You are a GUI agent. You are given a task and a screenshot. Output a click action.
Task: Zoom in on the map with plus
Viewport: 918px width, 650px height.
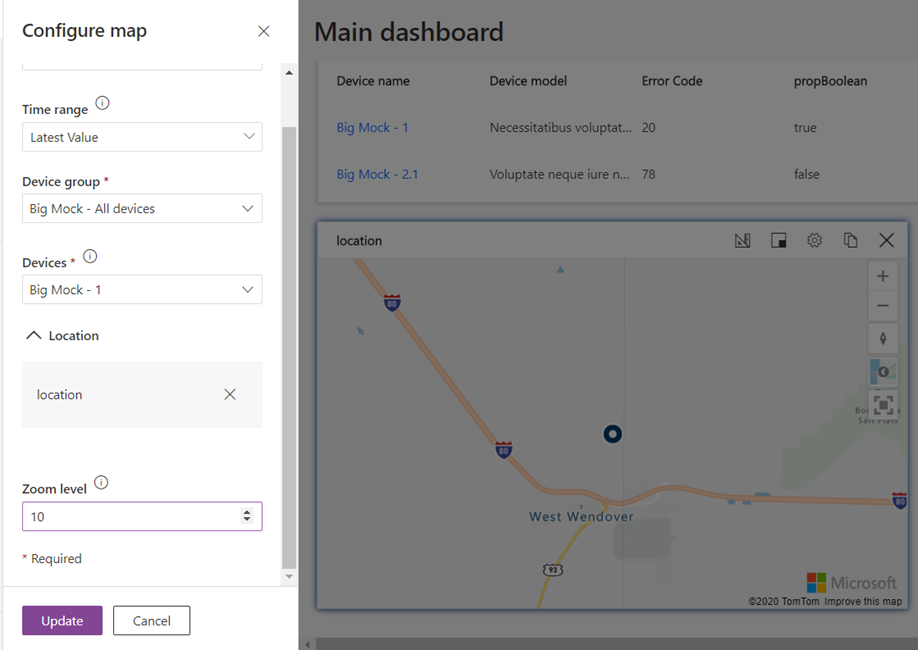click(x=883, y=276)
